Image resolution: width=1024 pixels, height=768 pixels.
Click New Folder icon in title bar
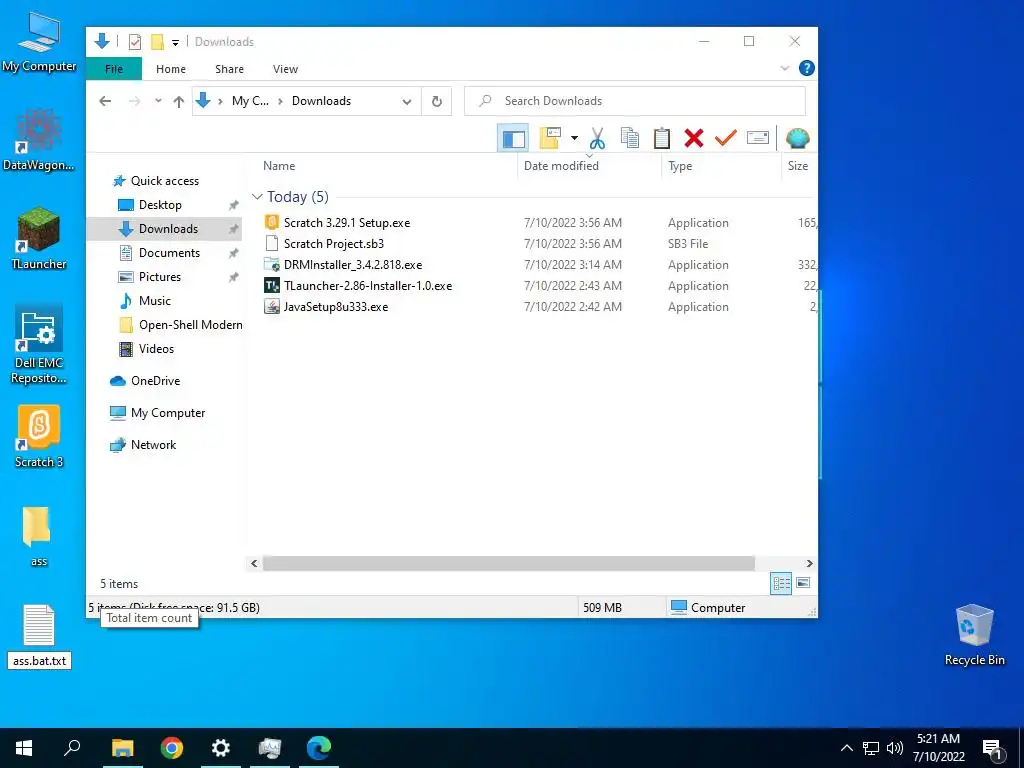click(x=157, y=42)
